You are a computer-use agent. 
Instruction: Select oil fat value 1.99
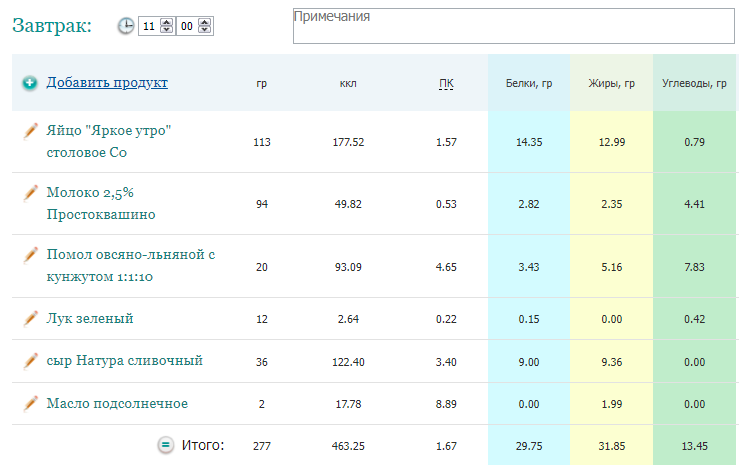point(612,404)
